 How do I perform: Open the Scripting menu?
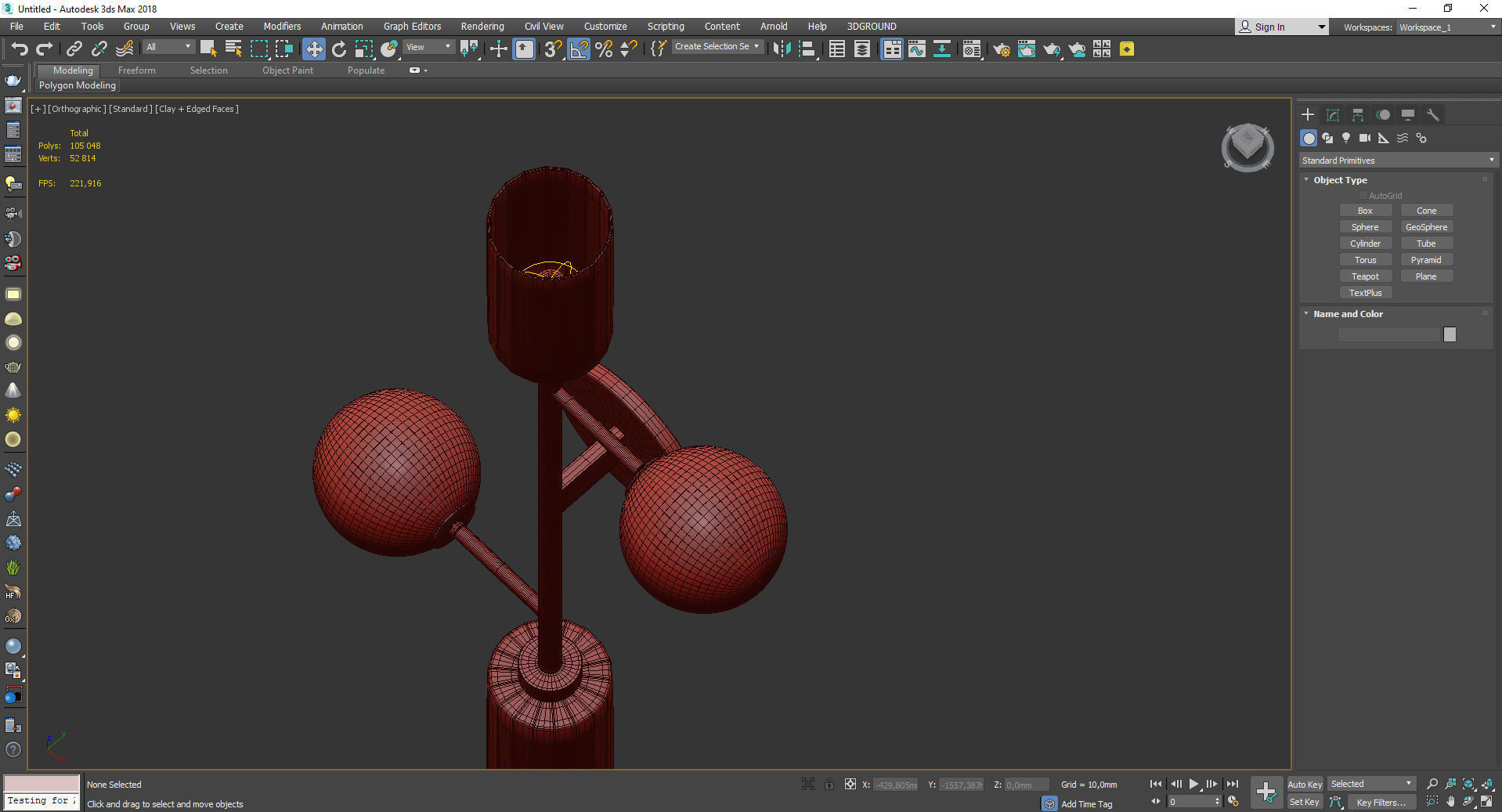(666, 27)
